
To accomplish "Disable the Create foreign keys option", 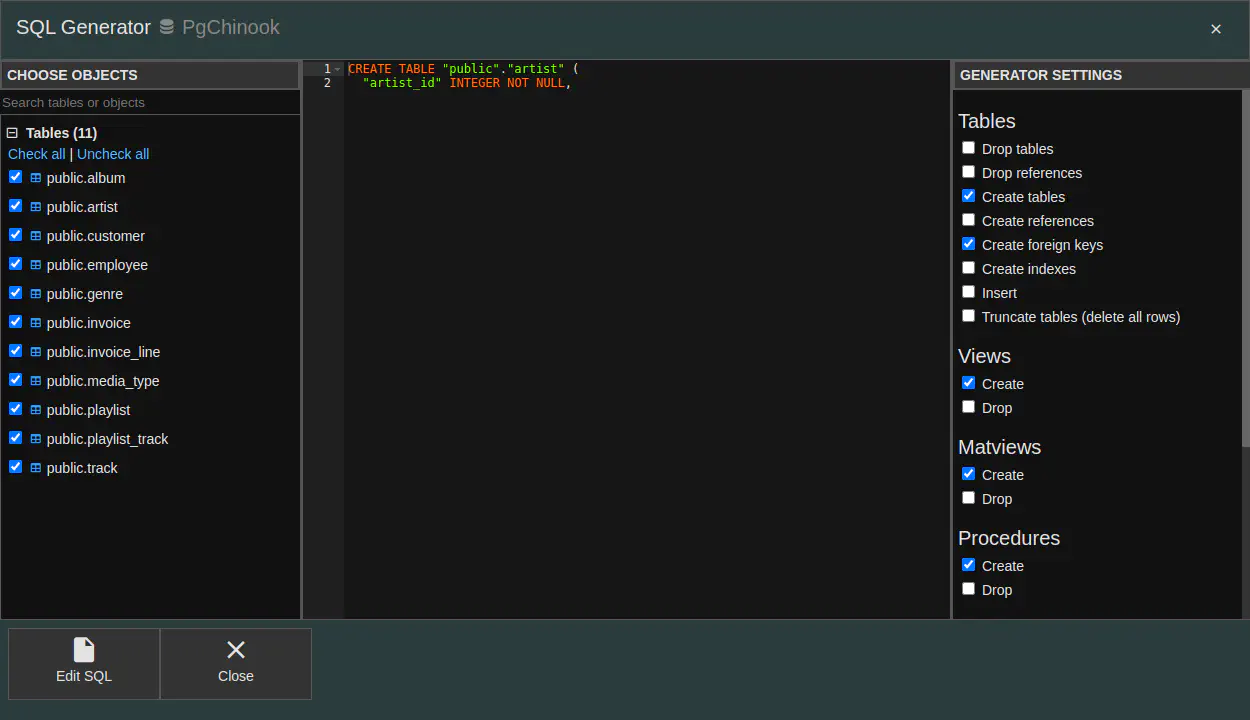I will (x=968, y=244).
